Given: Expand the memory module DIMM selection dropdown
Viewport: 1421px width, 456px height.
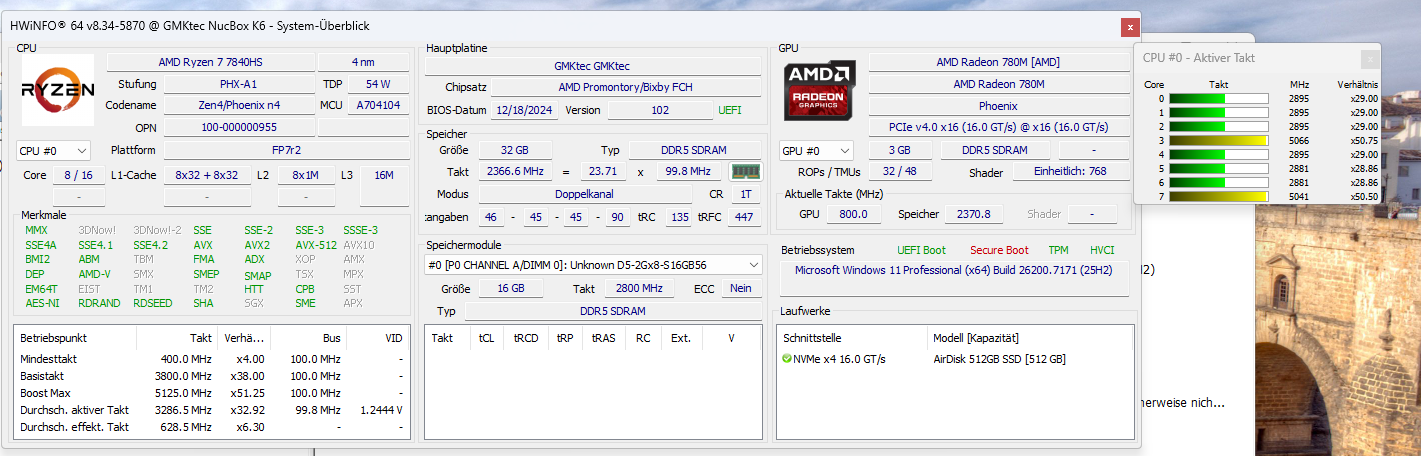Looking at the screenshot, I should pos(593,264).
